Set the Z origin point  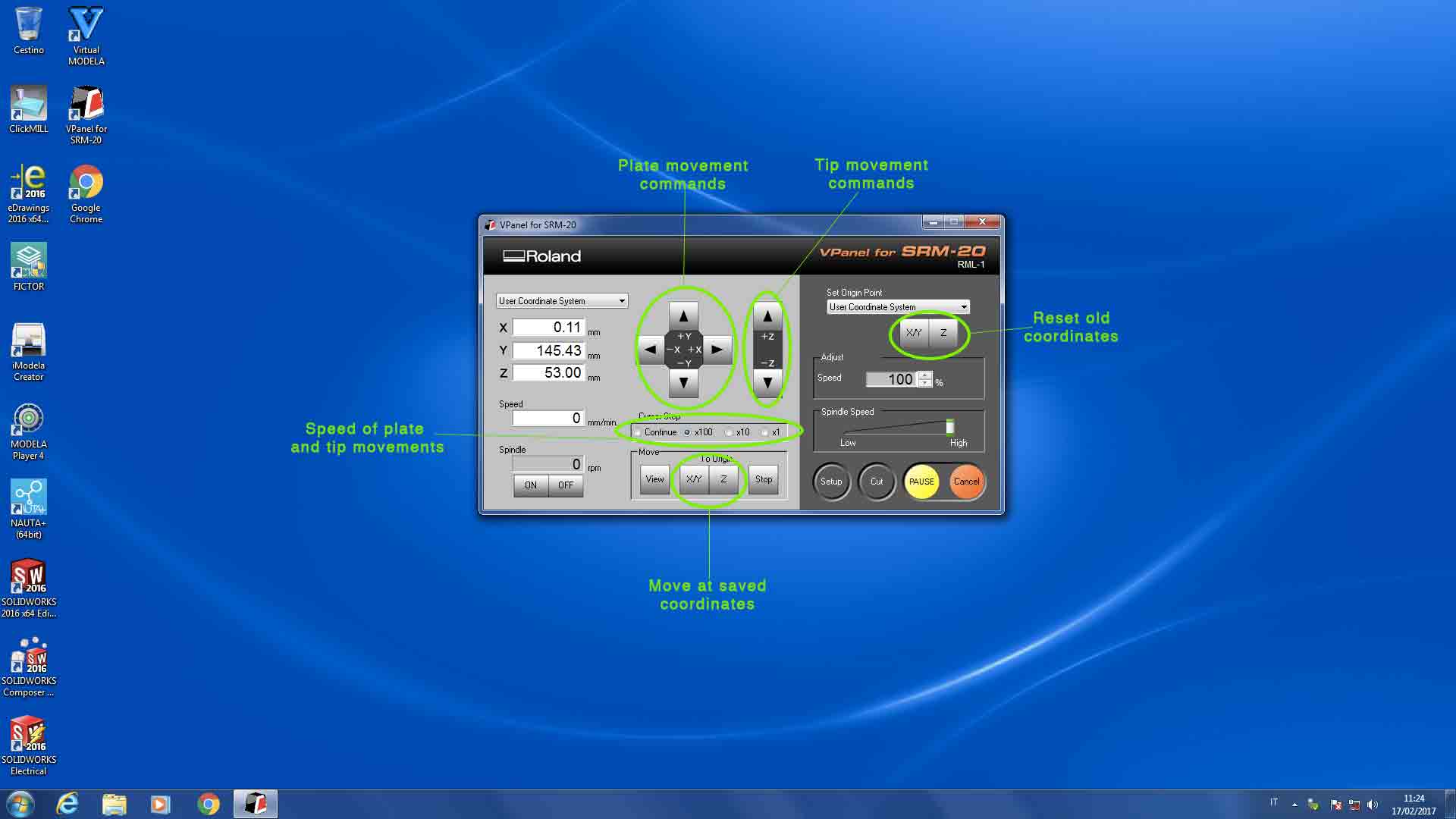(x=943, y=333)
